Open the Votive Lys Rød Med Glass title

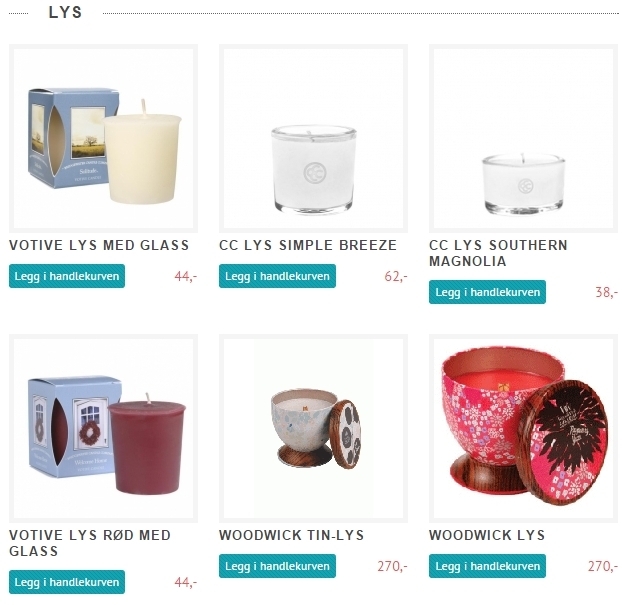click(90, 543)
